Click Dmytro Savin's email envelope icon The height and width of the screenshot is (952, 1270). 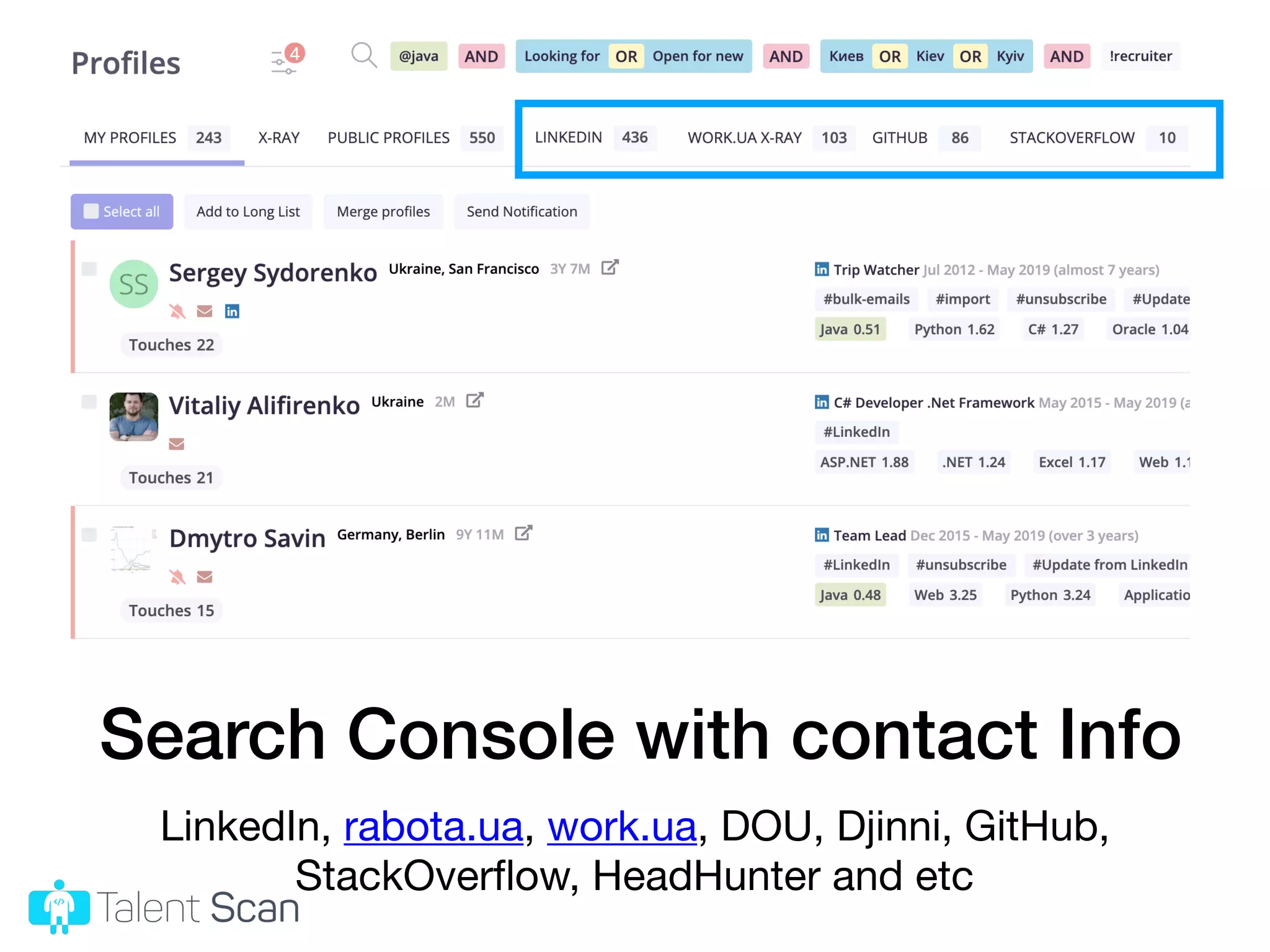(205, 577)
